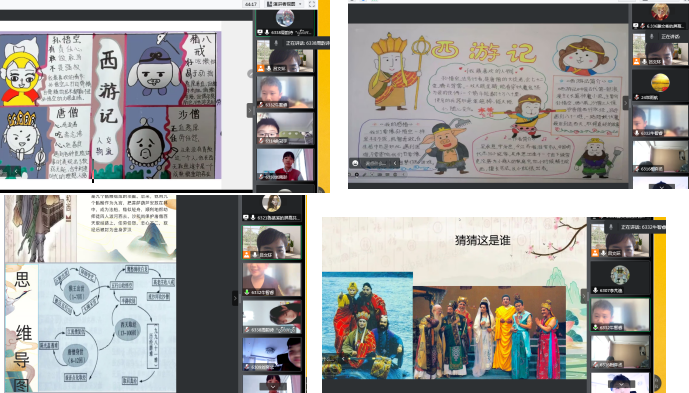Collapse the participant sidebar in top-left meeting
Viewport: 689px width, 393px height.
click(x=250, y=110)
